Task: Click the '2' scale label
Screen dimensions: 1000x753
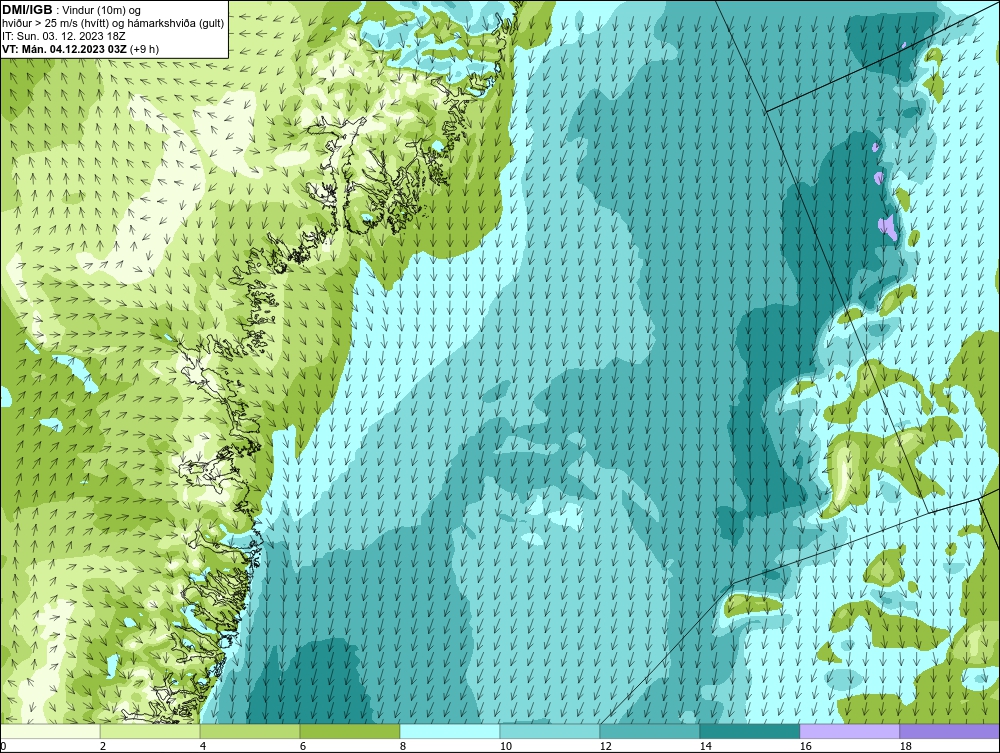Action: coord(103,746)
